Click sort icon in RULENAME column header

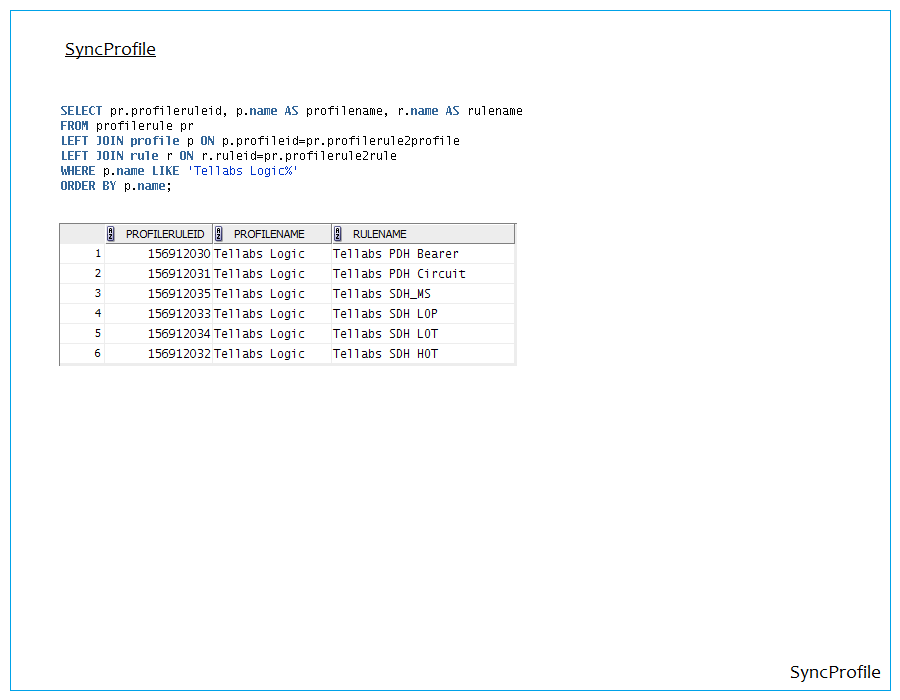338,234
